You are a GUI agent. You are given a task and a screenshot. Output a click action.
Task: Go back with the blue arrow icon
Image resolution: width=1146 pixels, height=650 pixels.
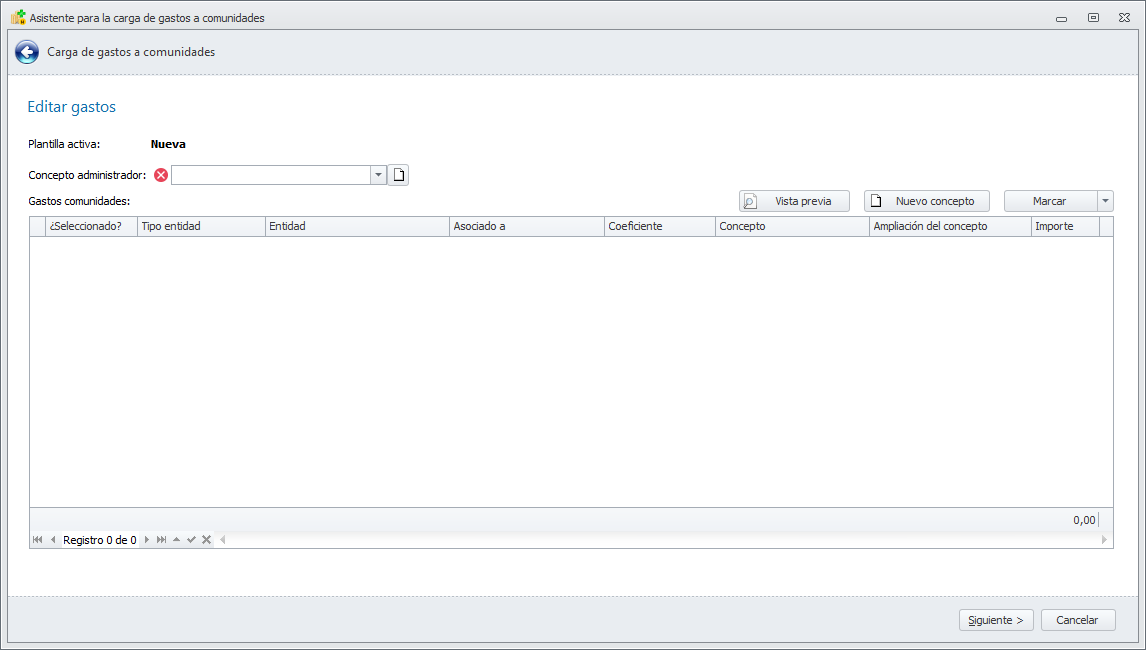pyautogui.click(x=27, y=52)
